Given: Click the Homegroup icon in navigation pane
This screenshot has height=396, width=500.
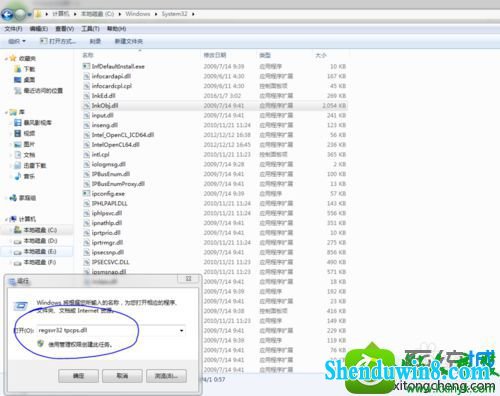Looking at the screenshot, I should [13, 198].
